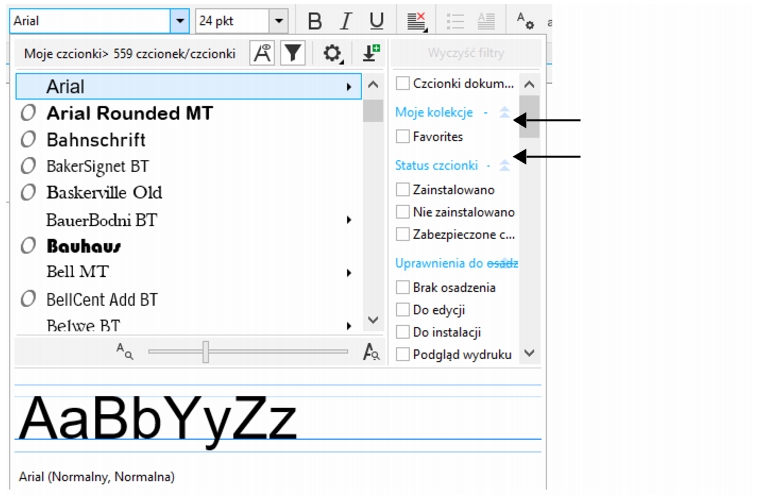This screenshot has height=500, width=757.
Task: Click the get more fonts download icon
Action: pos(369,54)
